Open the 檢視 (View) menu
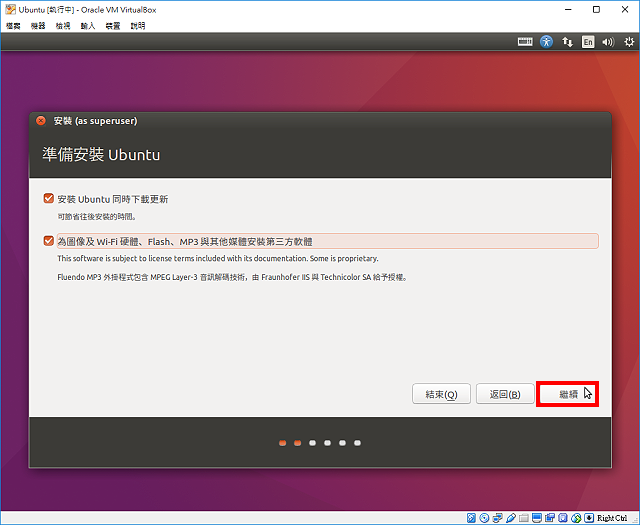The width and height of the screenshot is (640, 525). pos(63,26)
